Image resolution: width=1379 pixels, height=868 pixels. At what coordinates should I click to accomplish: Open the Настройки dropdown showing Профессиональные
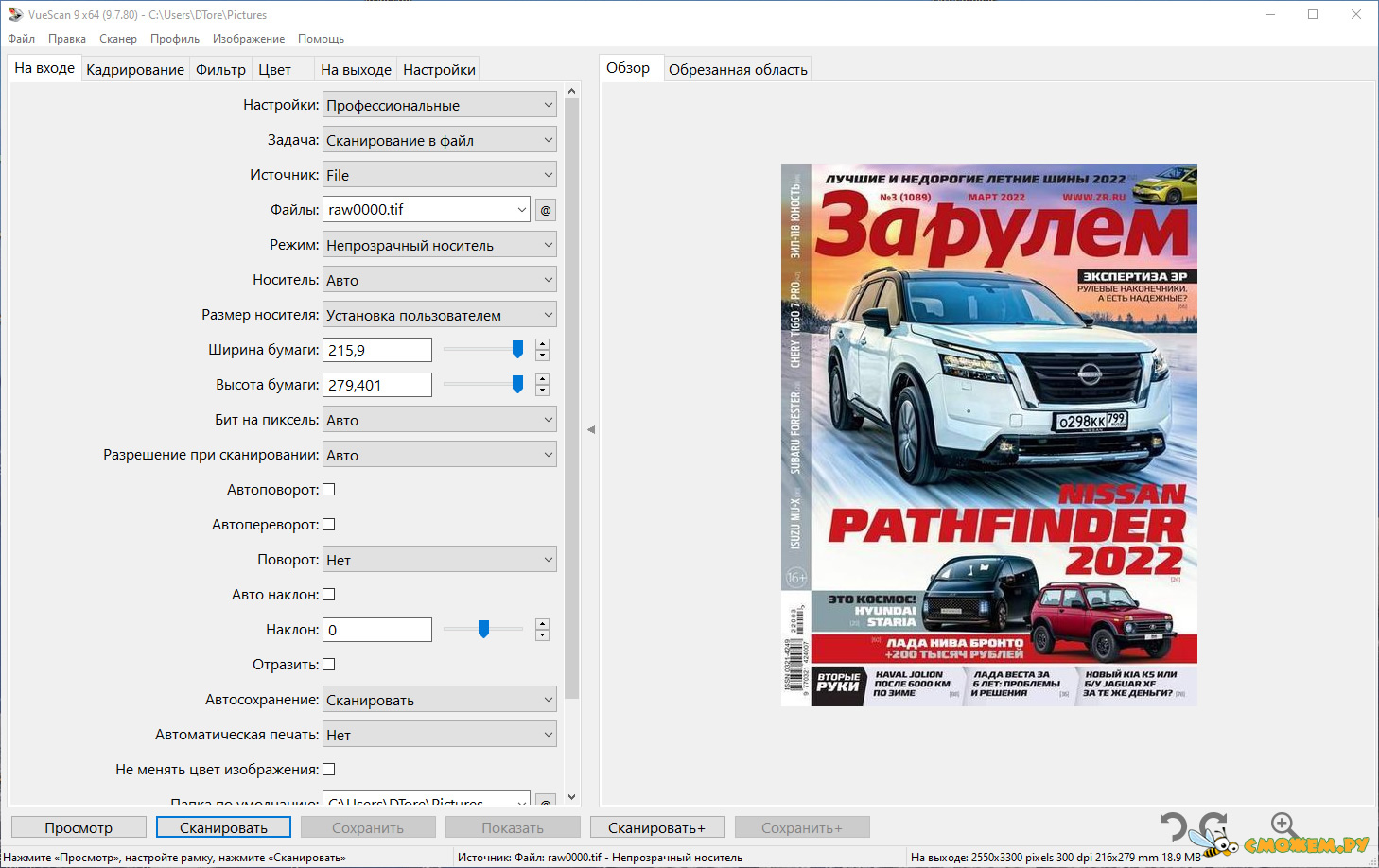pyautogui.click(x=440, y=105)
